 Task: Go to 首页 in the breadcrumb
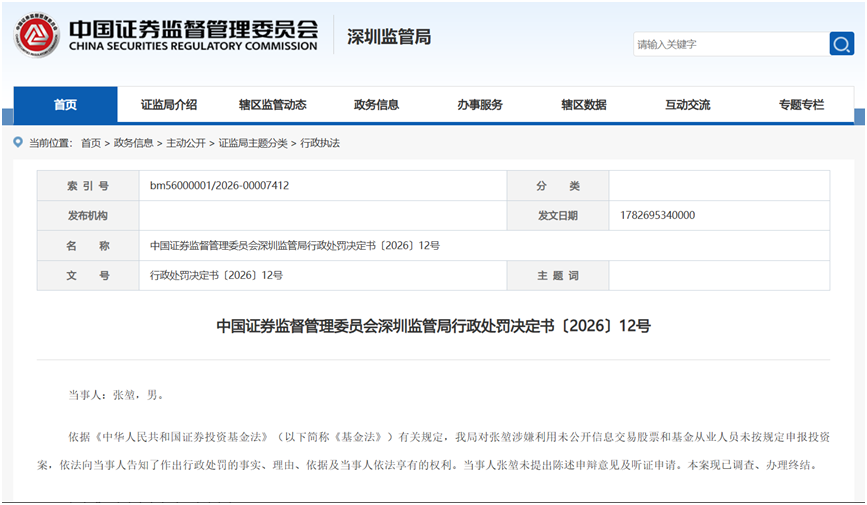click(91, 143)
